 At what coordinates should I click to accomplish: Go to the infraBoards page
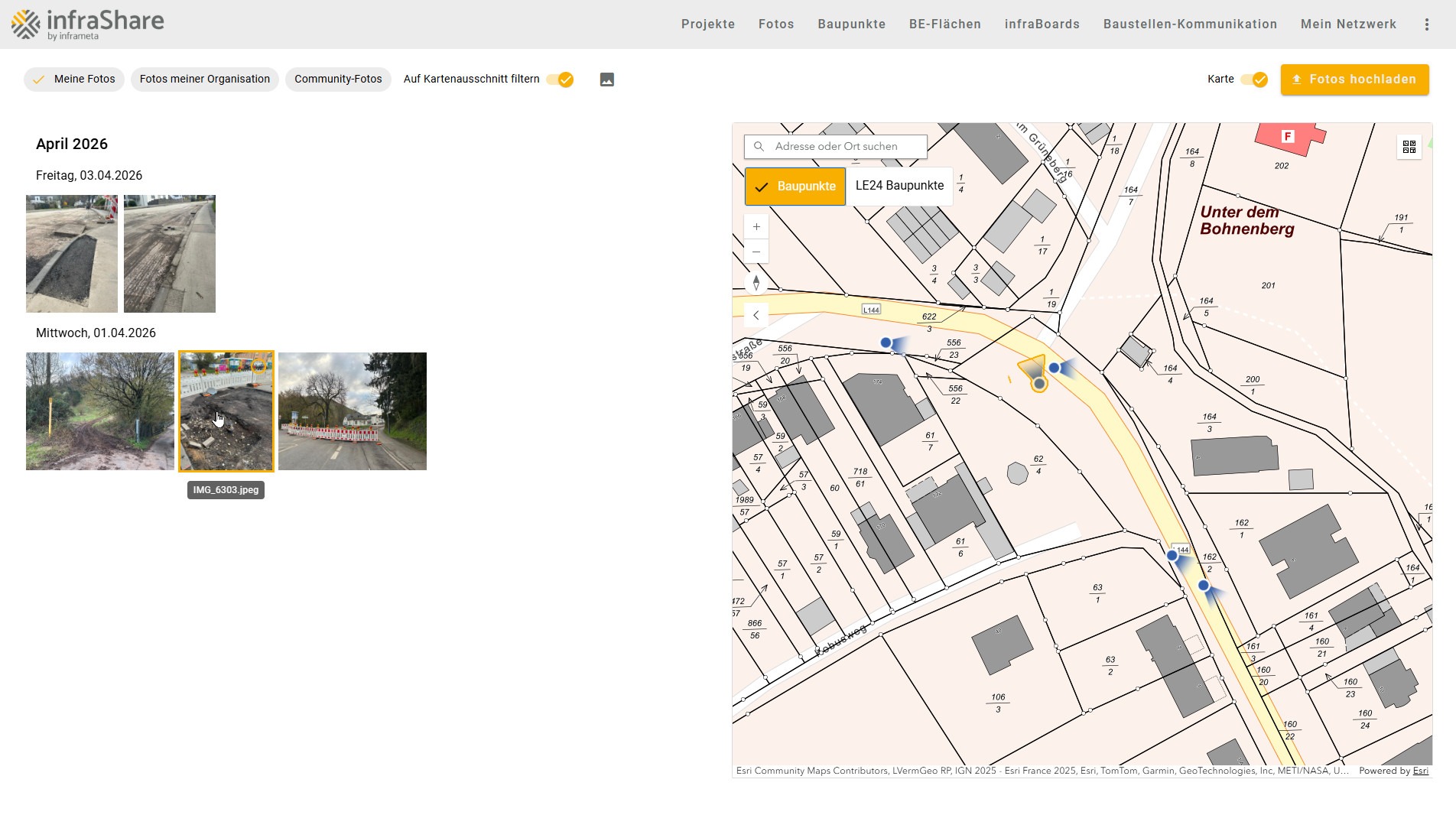(x=1042, y=24)
